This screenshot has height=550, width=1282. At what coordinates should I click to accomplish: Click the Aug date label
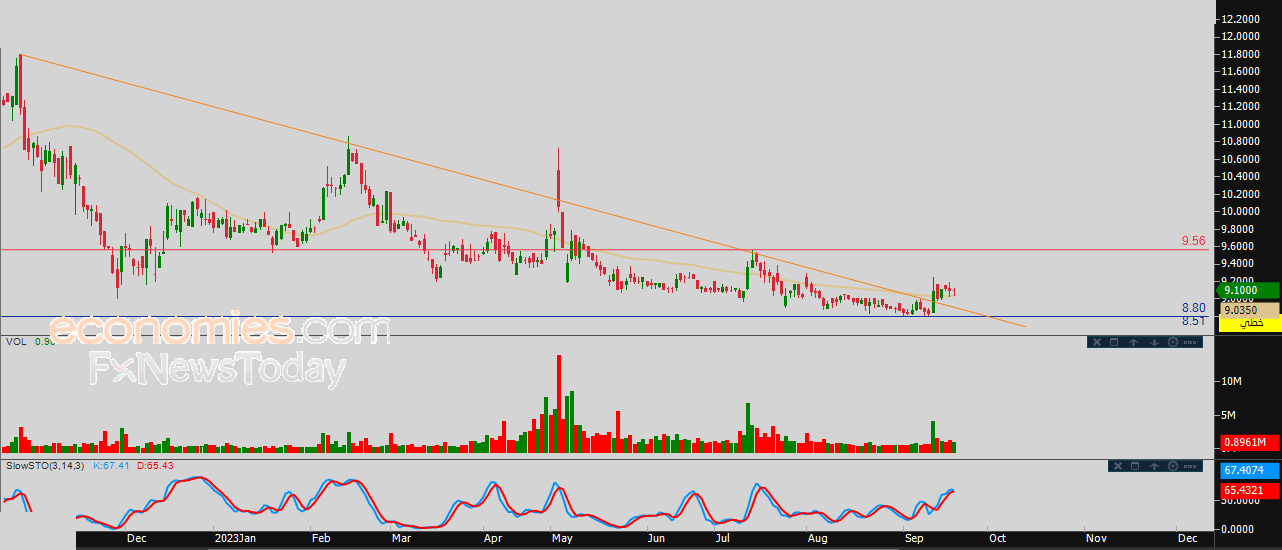pos(817,538)
